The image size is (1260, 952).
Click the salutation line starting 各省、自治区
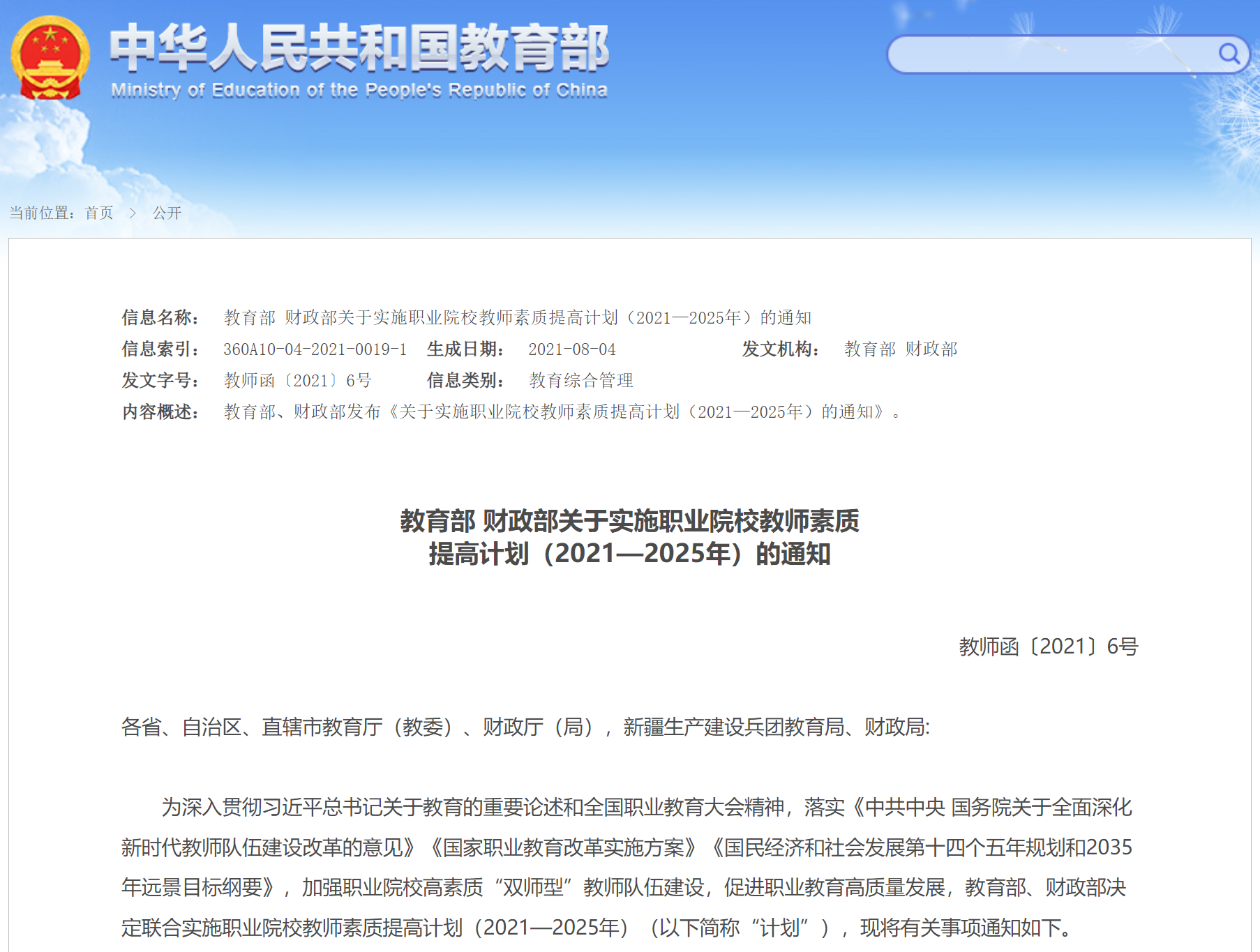525,727
